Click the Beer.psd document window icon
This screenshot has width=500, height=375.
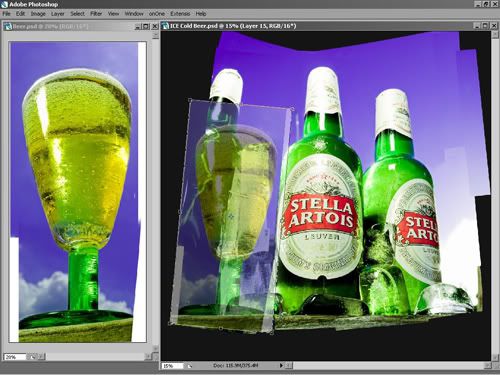(8, 26)
